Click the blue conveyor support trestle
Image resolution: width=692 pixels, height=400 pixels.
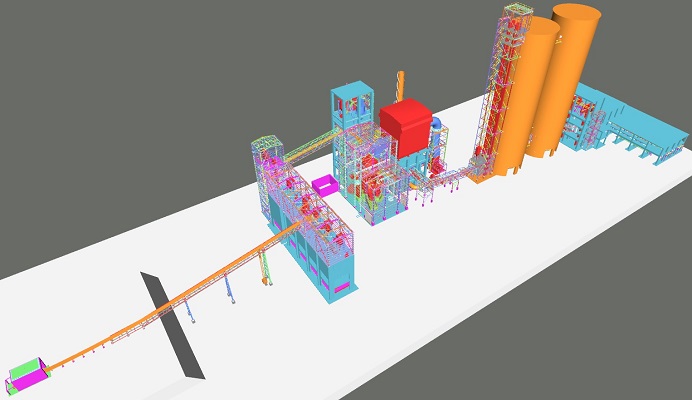click(x=229, y=289)
